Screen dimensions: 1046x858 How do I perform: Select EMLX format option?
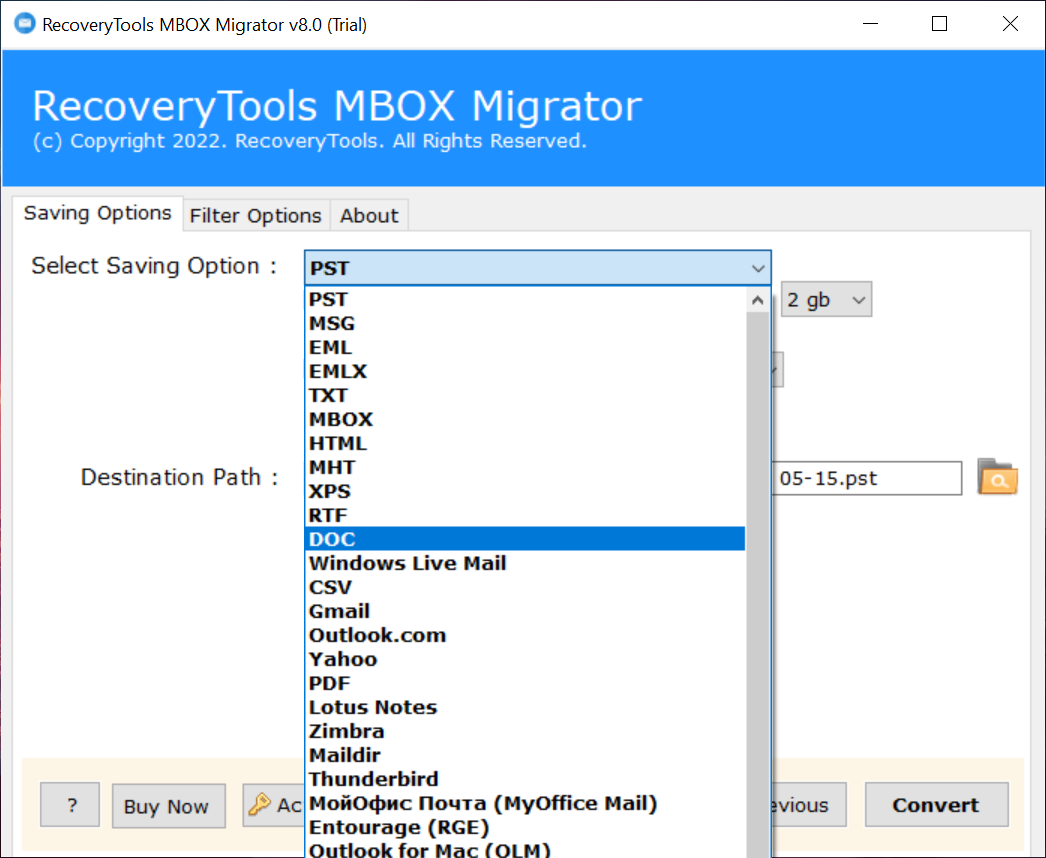[525, 372]
